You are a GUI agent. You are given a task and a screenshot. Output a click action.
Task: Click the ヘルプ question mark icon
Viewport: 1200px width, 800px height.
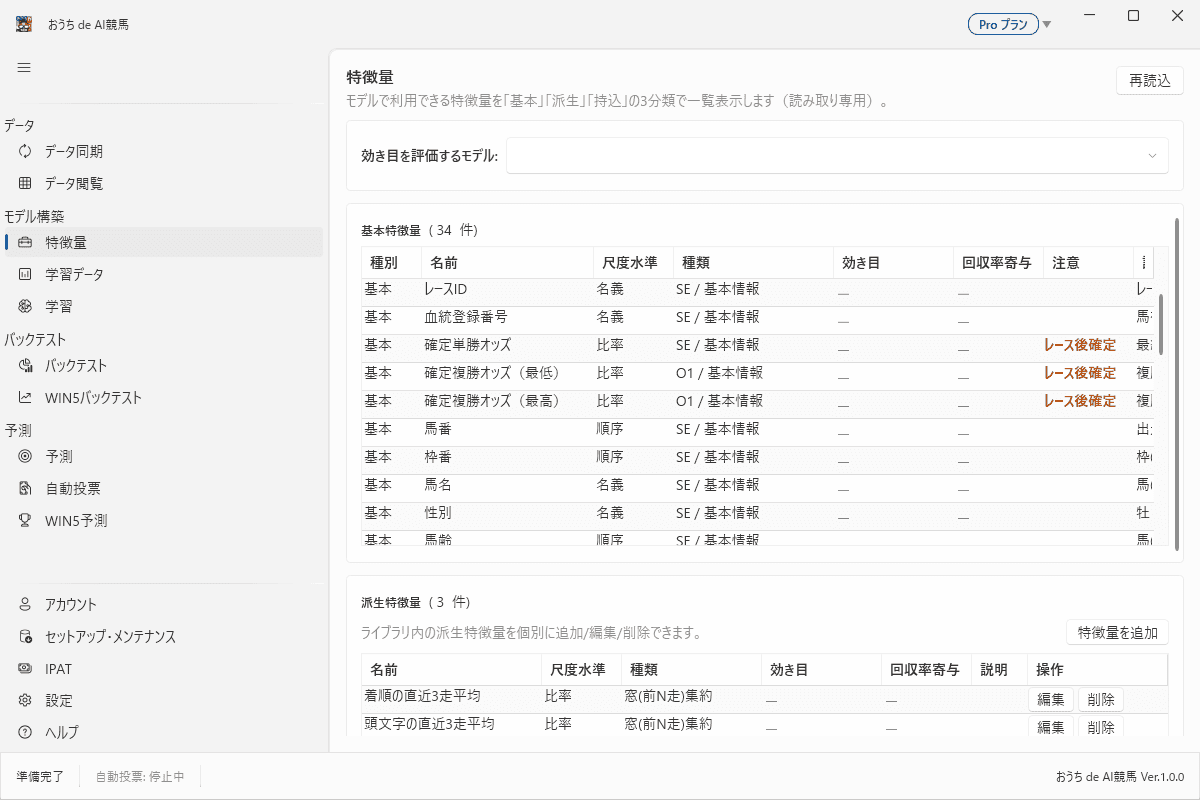click(25, 732)
